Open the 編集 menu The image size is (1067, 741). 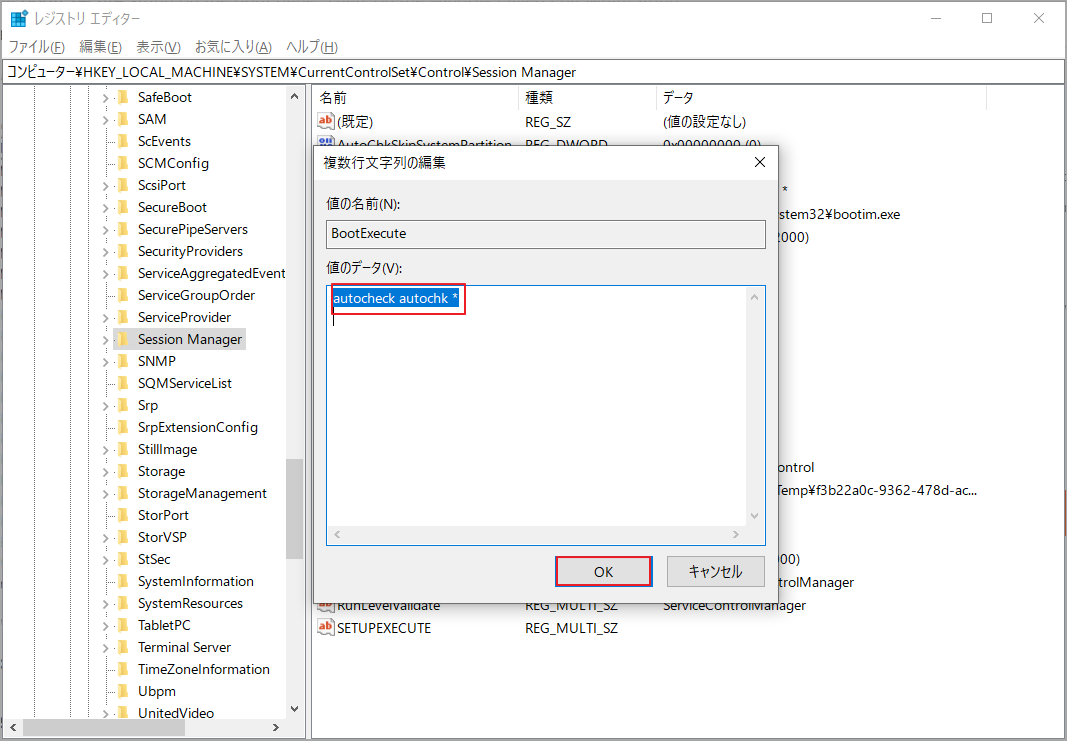99,46
